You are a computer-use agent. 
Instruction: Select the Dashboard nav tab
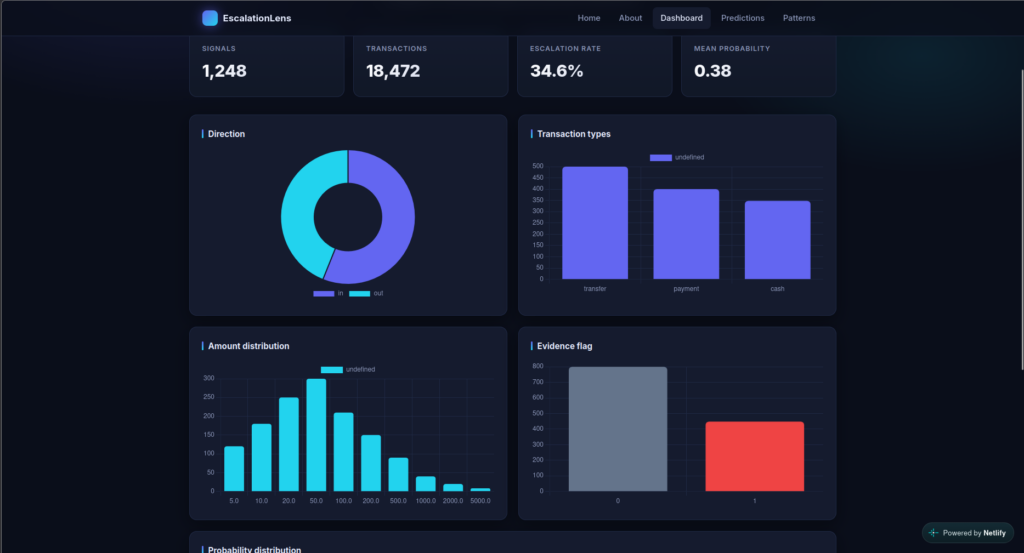point(681,18)
